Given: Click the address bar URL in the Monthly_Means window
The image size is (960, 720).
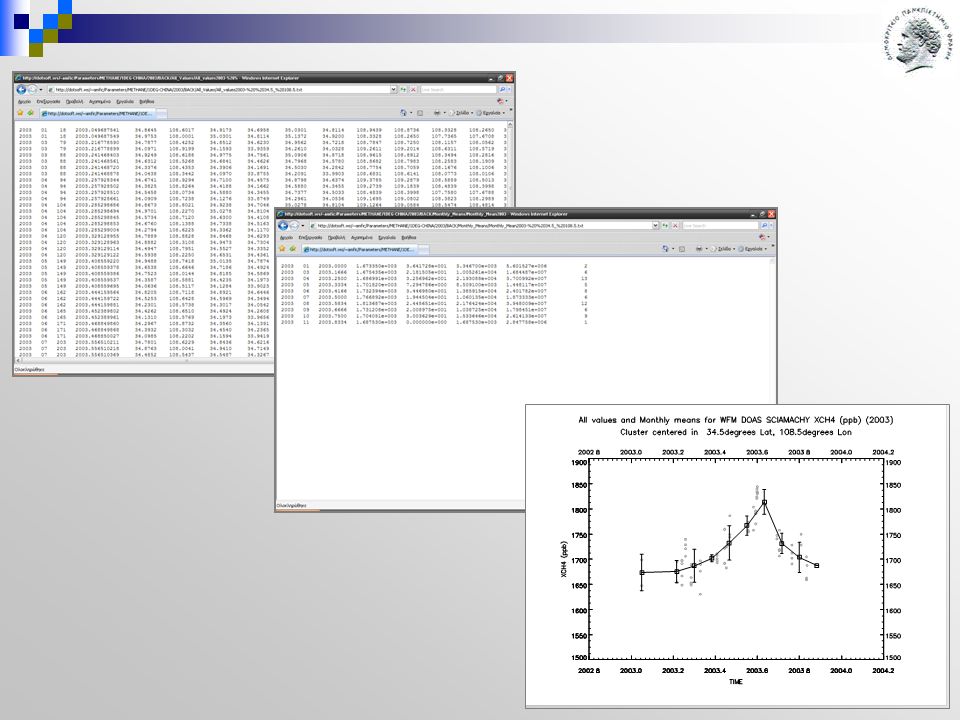Looking at the screenshot, I should coord(450,225).
